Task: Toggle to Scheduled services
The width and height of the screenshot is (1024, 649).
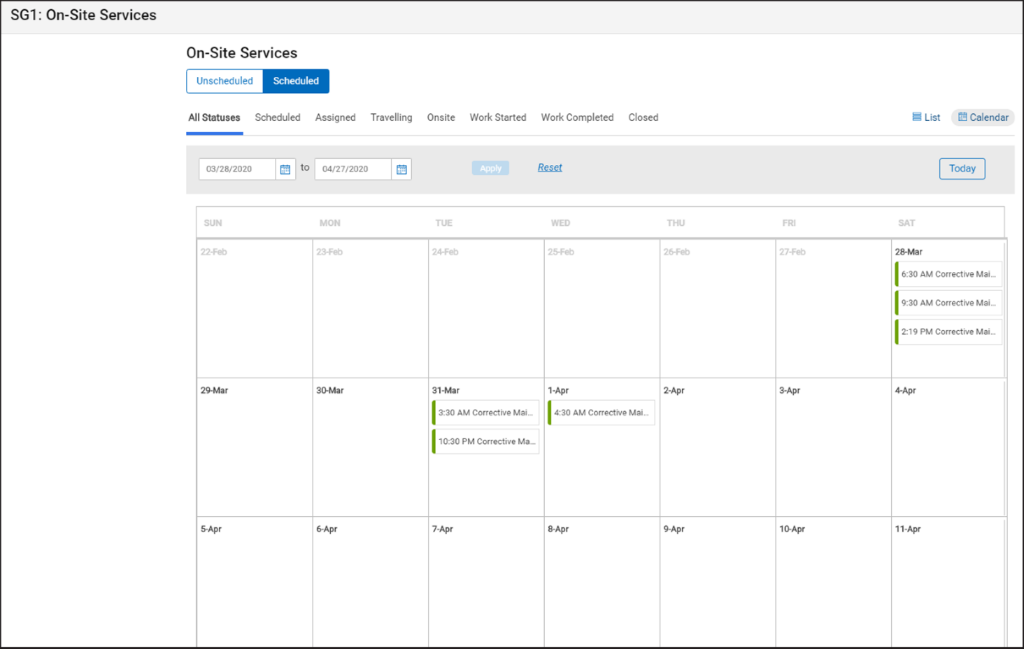Action: pos(296,81)
